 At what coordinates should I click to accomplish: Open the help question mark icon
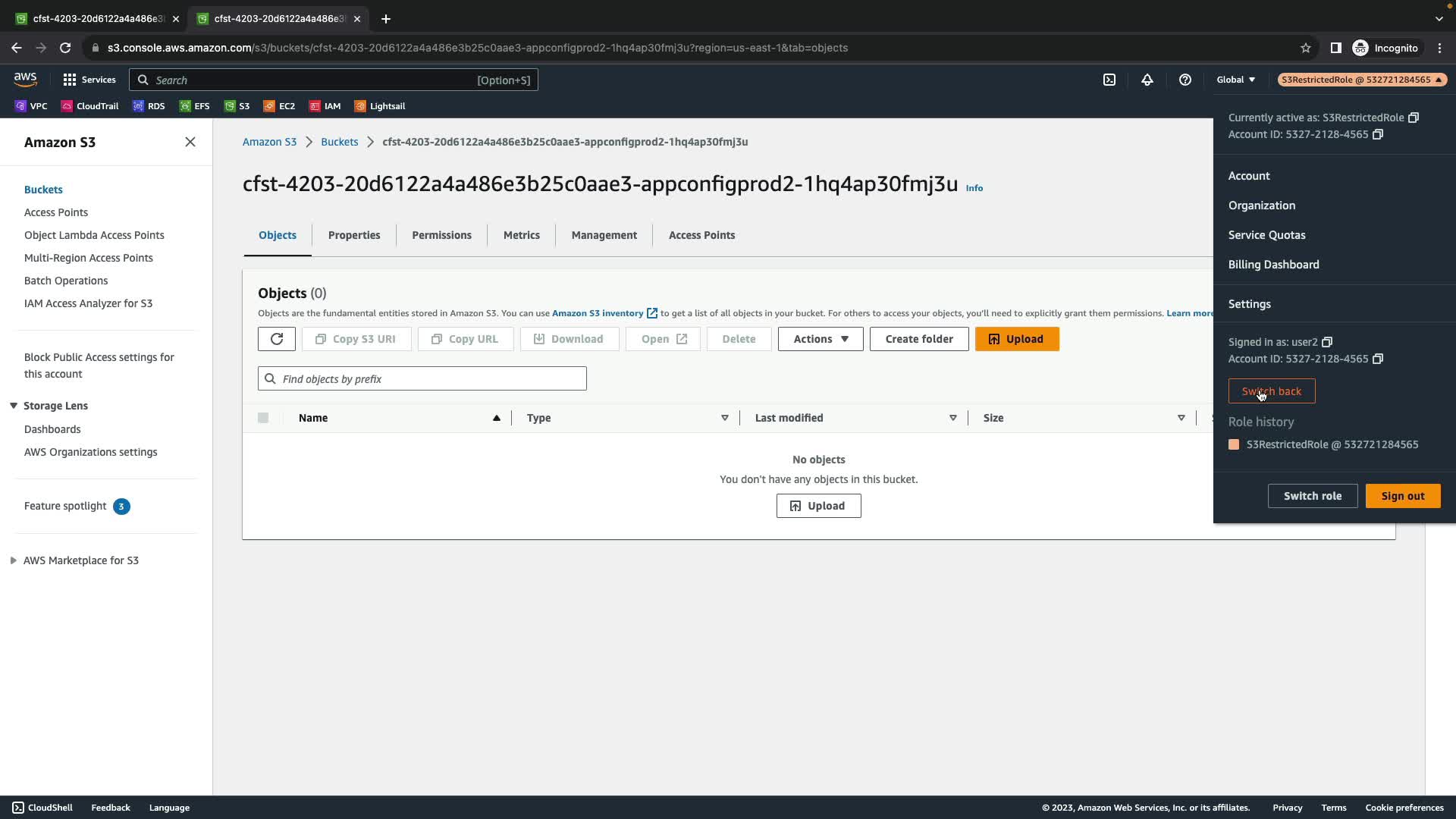pyautogui.click(x=1185, y=80)
